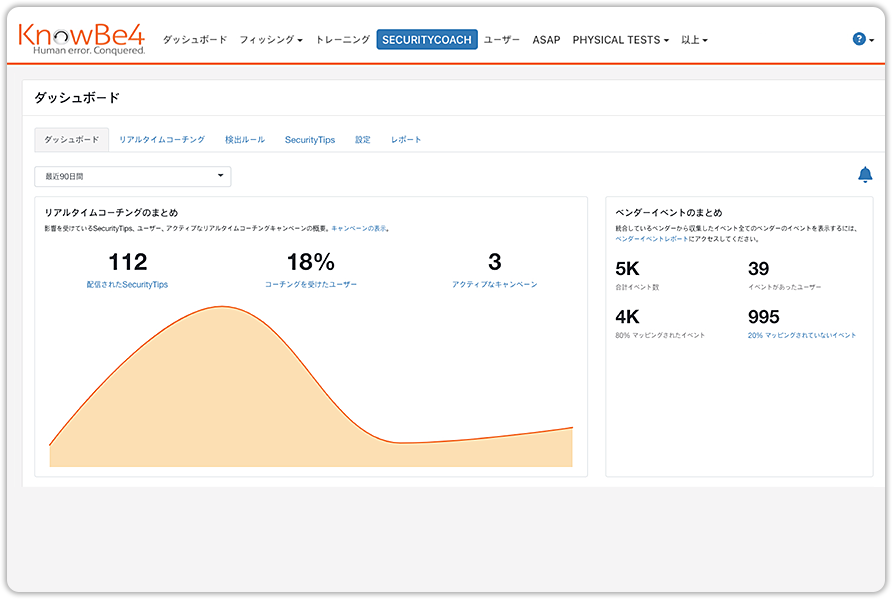The image size is (892, 599).
Task: Click the ベンダーイベントのまとめ heading
Action: [668, 213]
